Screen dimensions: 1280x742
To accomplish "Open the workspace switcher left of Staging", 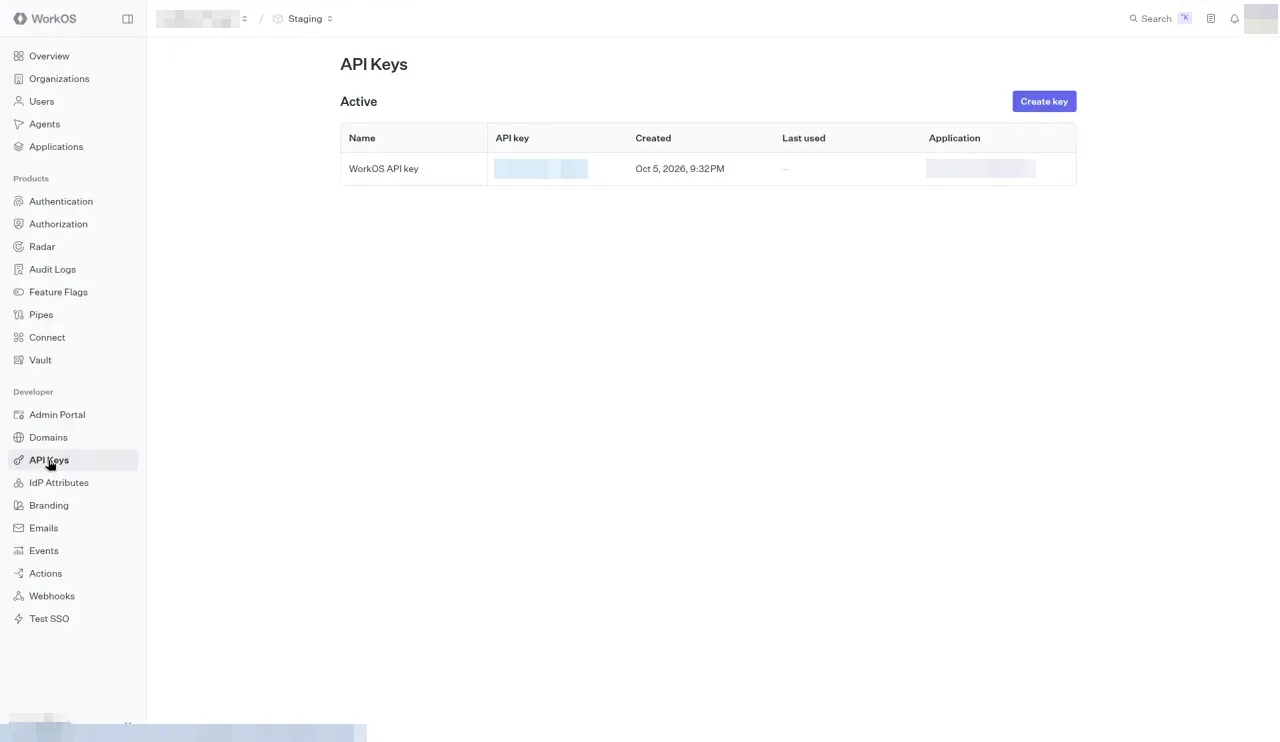I will [x=203, y=19].
